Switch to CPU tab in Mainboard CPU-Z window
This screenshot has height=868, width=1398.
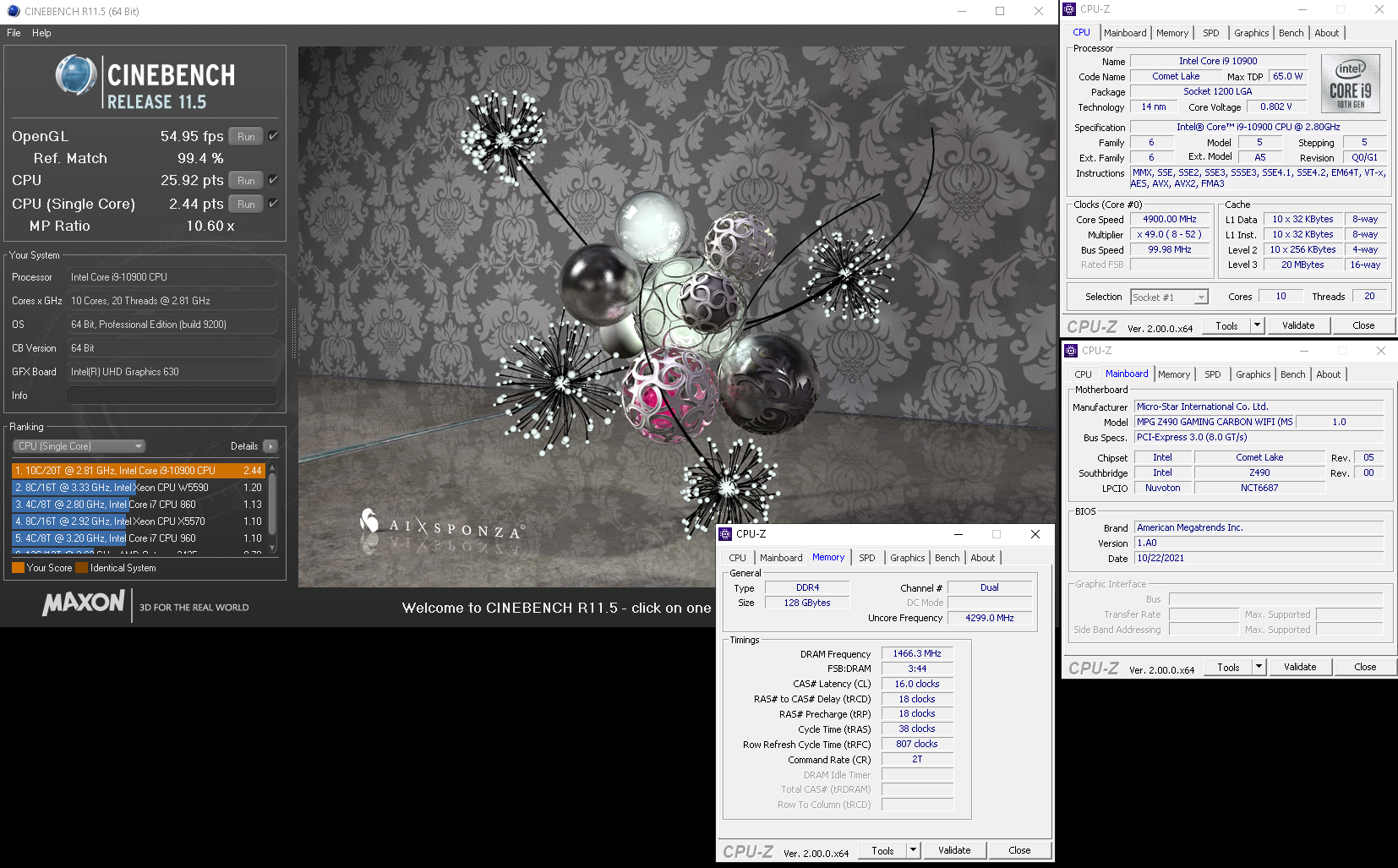click(x=1083, y=374)
